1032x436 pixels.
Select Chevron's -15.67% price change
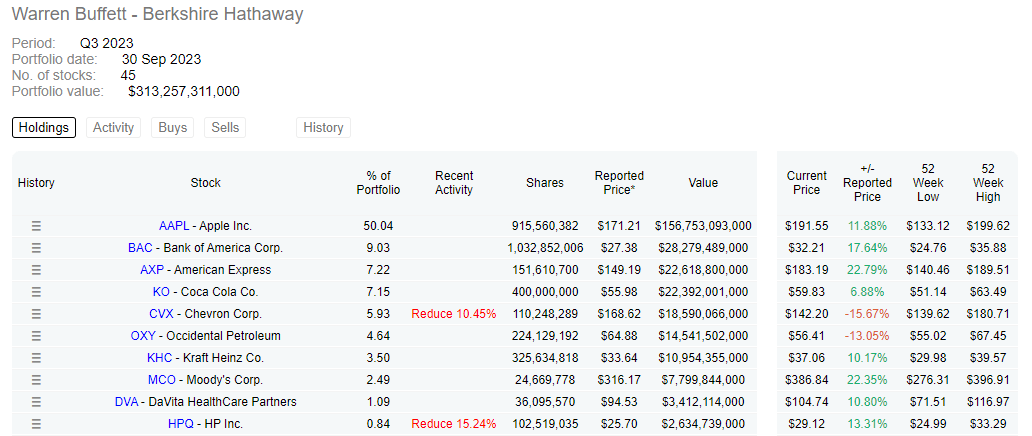867,314
